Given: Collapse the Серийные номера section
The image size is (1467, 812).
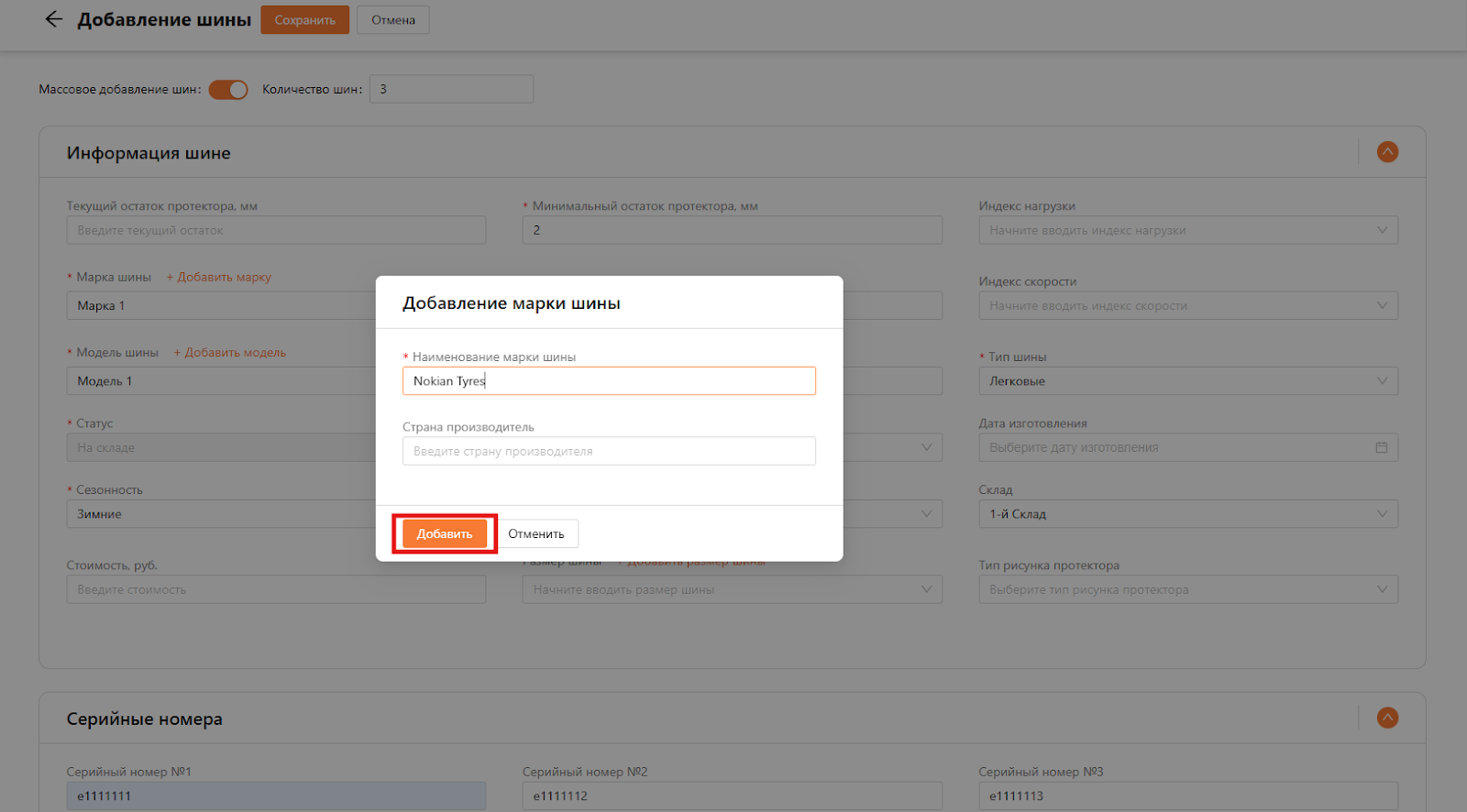Looking at the screenshot, I should click(1387, 718).
